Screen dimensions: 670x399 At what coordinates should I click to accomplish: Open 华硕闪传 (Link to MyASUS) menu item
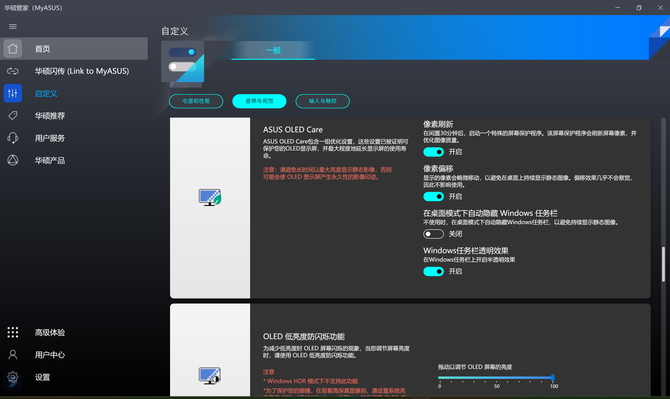pyautogui.click(x=74, y=71)
